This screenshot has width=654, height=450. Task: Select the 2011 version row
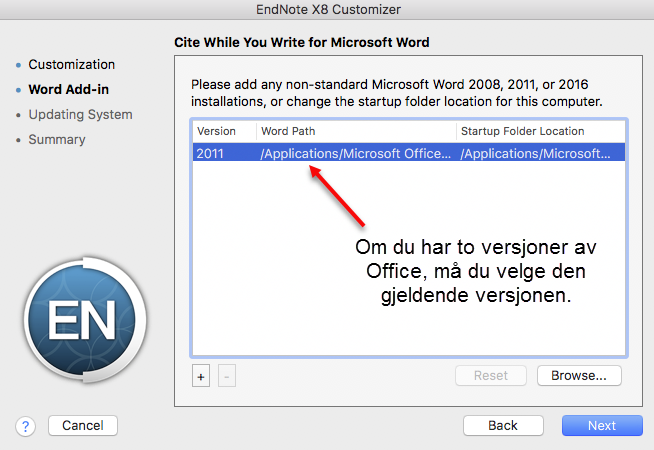(x=211, y=153)
